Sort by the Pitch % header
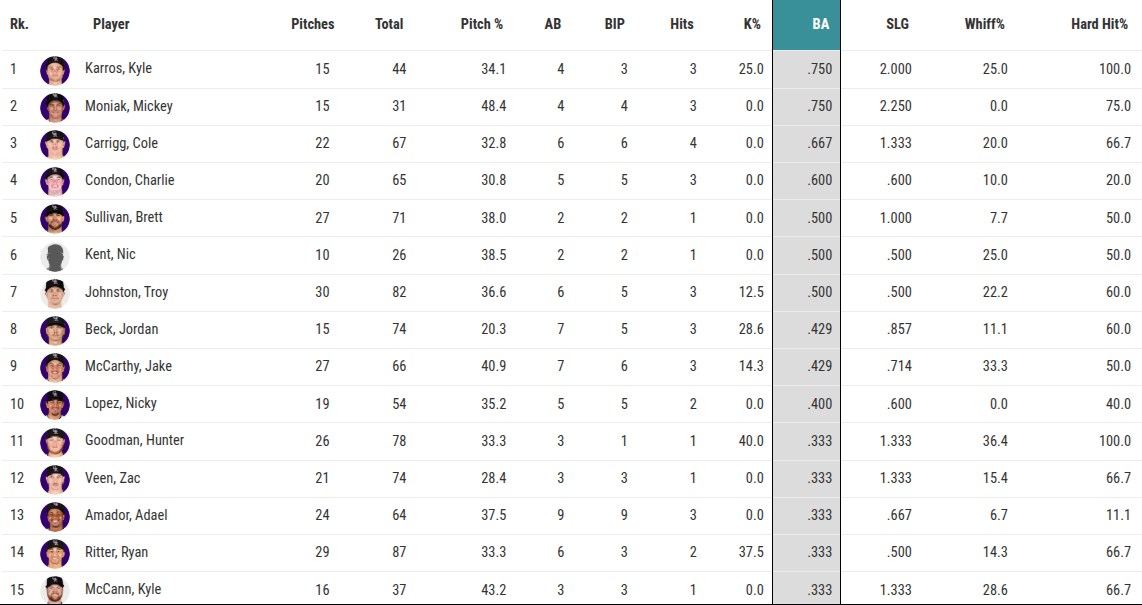 click(x=482, y=24)
